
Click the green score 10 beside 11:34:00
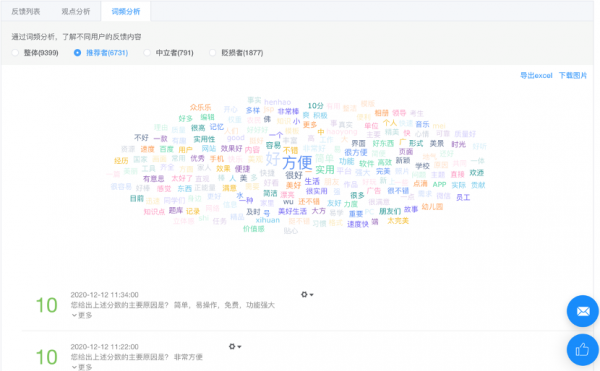[x=46, y=305]
